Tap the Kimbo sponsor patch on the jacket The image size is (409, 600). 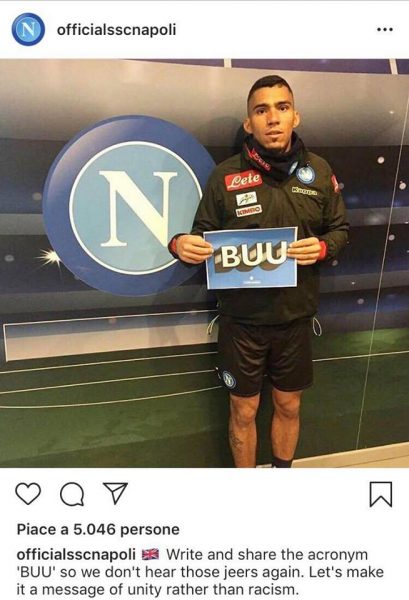pos(249,211)
